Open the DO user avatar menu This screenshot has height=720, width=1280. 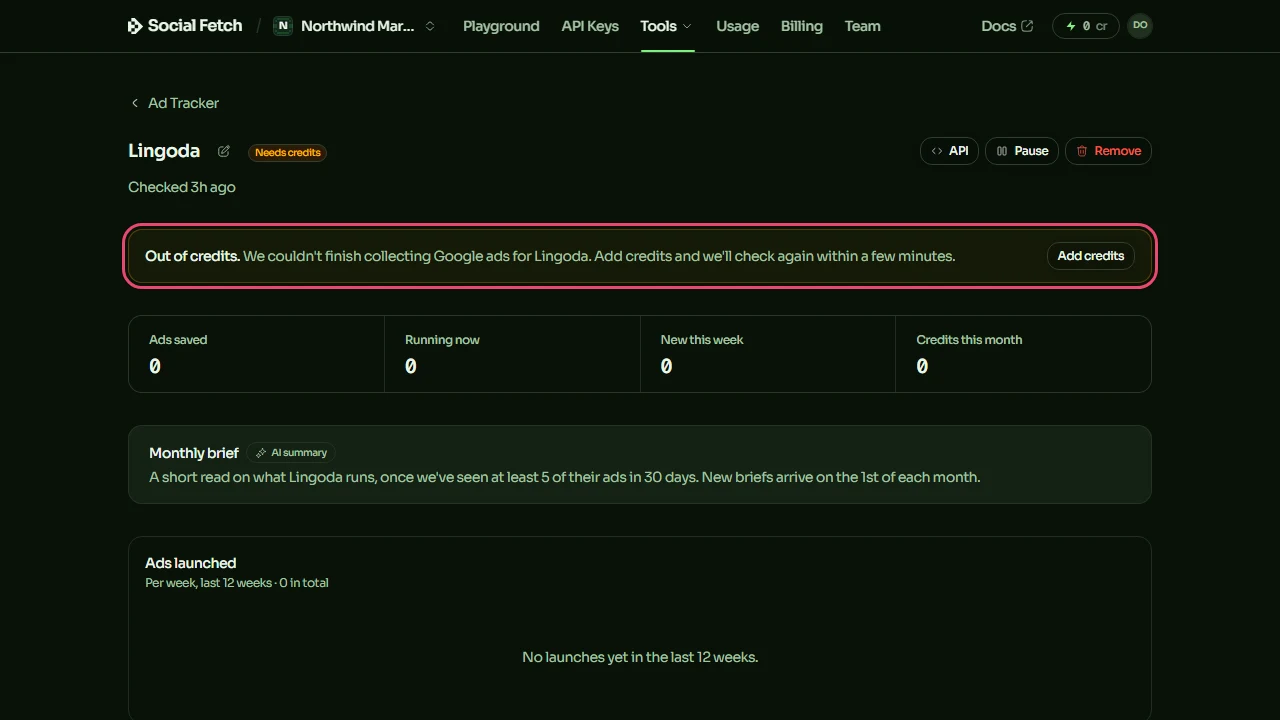1140,26
